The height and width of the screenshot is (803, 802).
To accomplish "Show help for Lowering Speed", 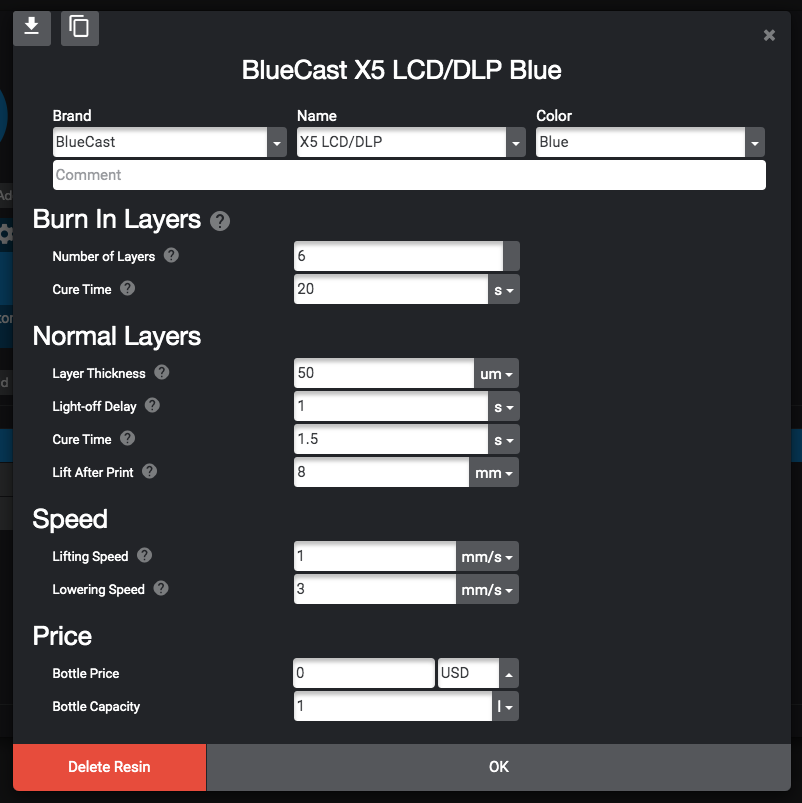I will point(161,588).
